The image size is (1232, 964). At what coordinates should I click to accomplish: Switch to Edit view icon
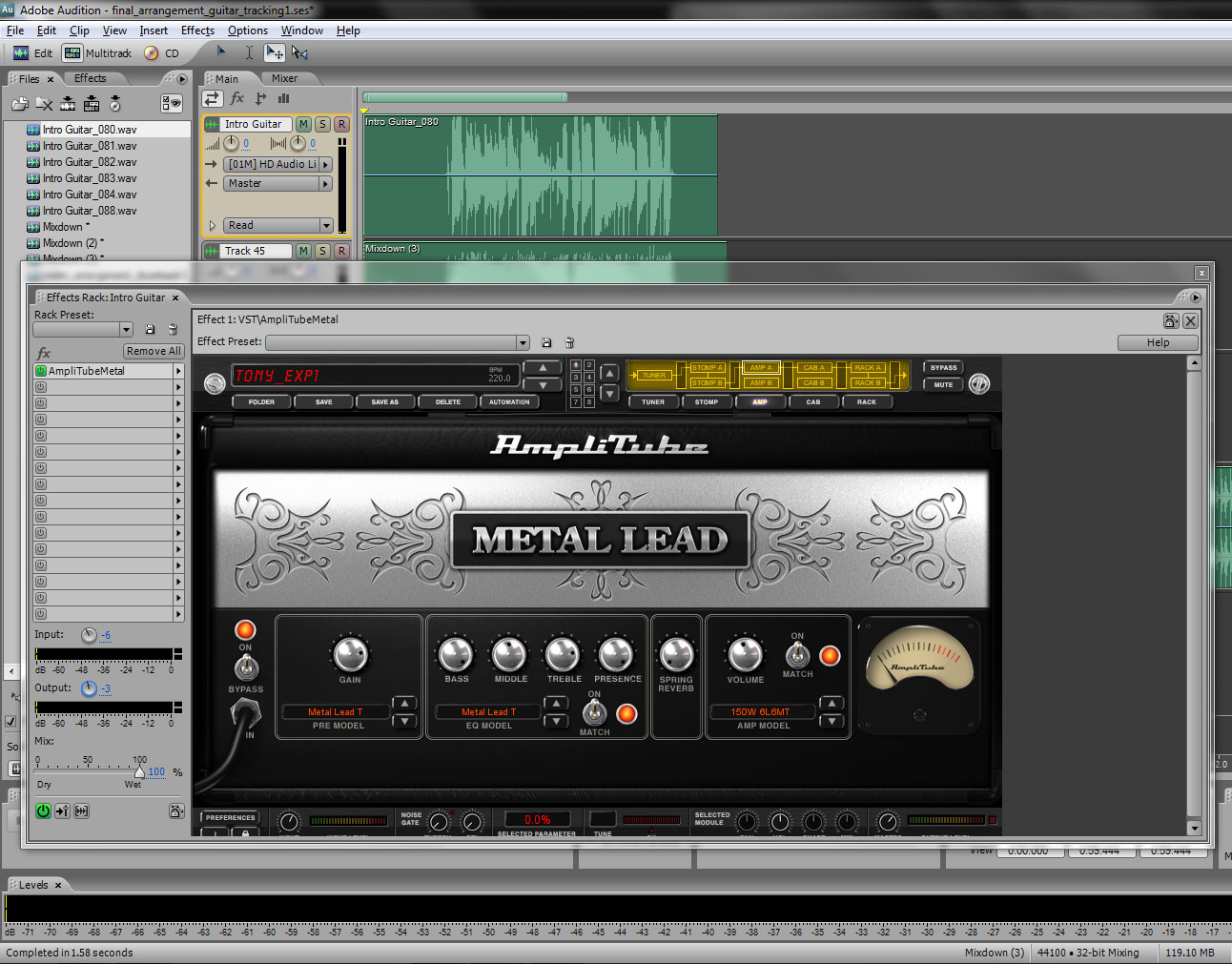(x=21, y=53)
